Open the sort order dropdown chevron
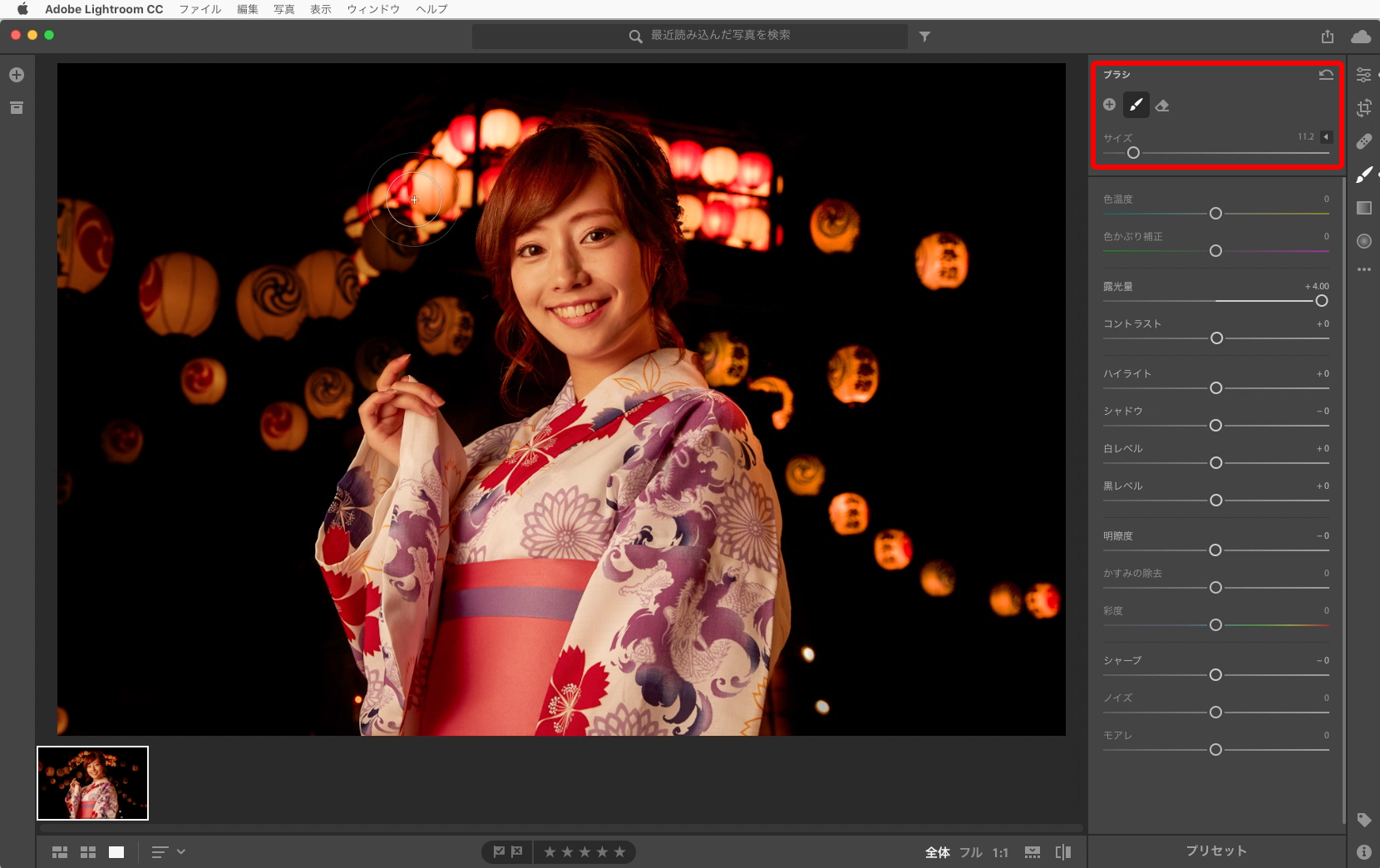 coord(181,852)
